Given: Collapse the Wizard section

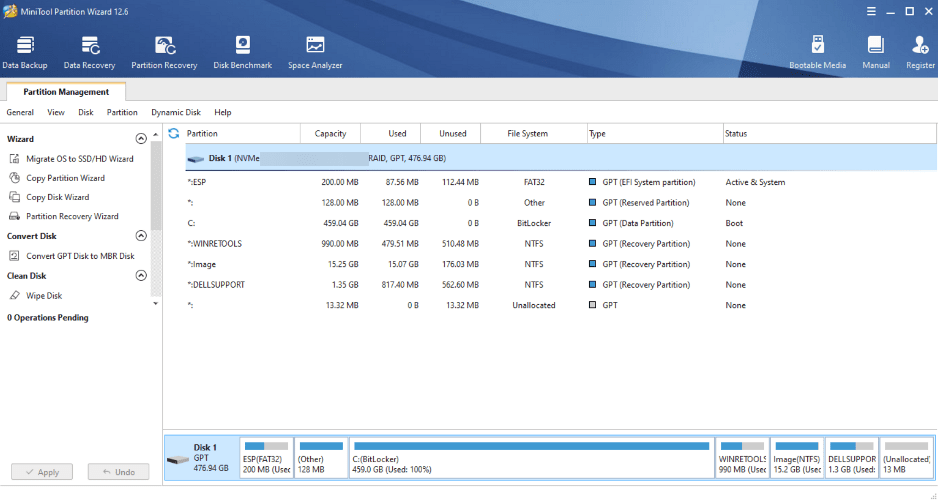Looking at the screenshot, I should click(x=141, y=139).
